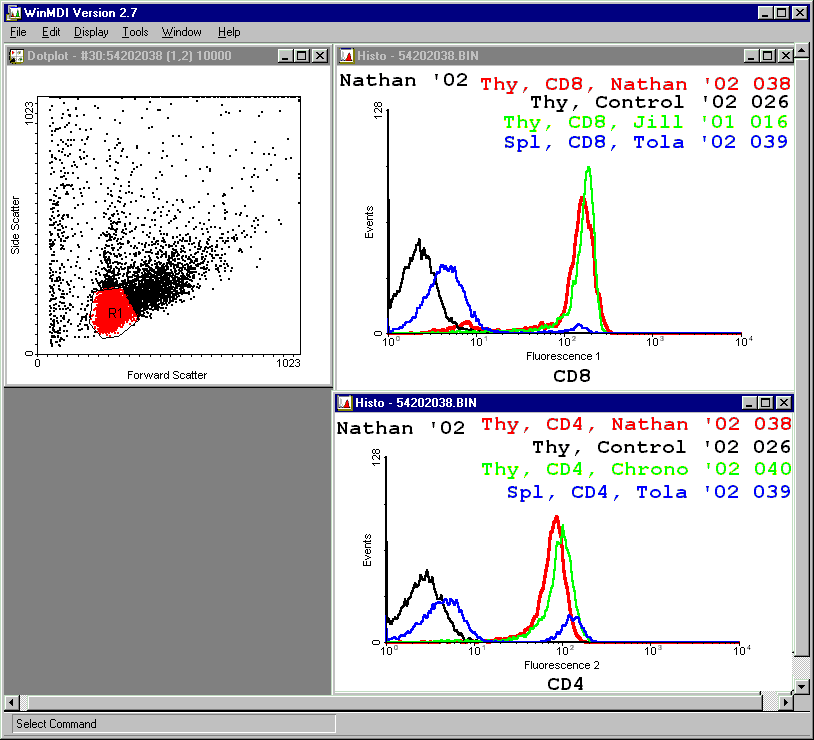This screenshot has height=740, width=814.
Task: Maximize the CD4 histogram window
Action: point(767,403)
